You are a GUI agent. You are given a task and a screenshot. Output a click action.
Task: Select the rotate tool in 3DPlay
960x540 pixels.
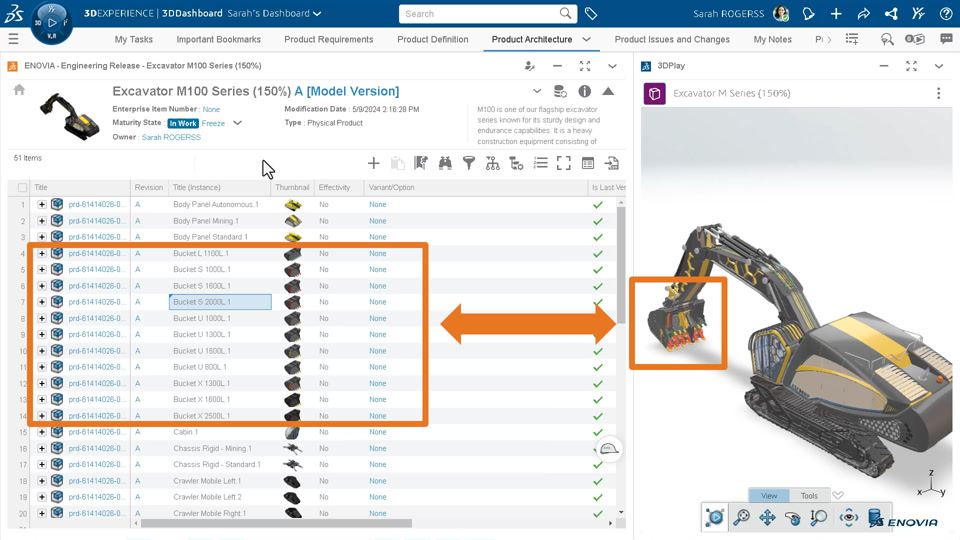pyautogui.click(x=793, y=518)
